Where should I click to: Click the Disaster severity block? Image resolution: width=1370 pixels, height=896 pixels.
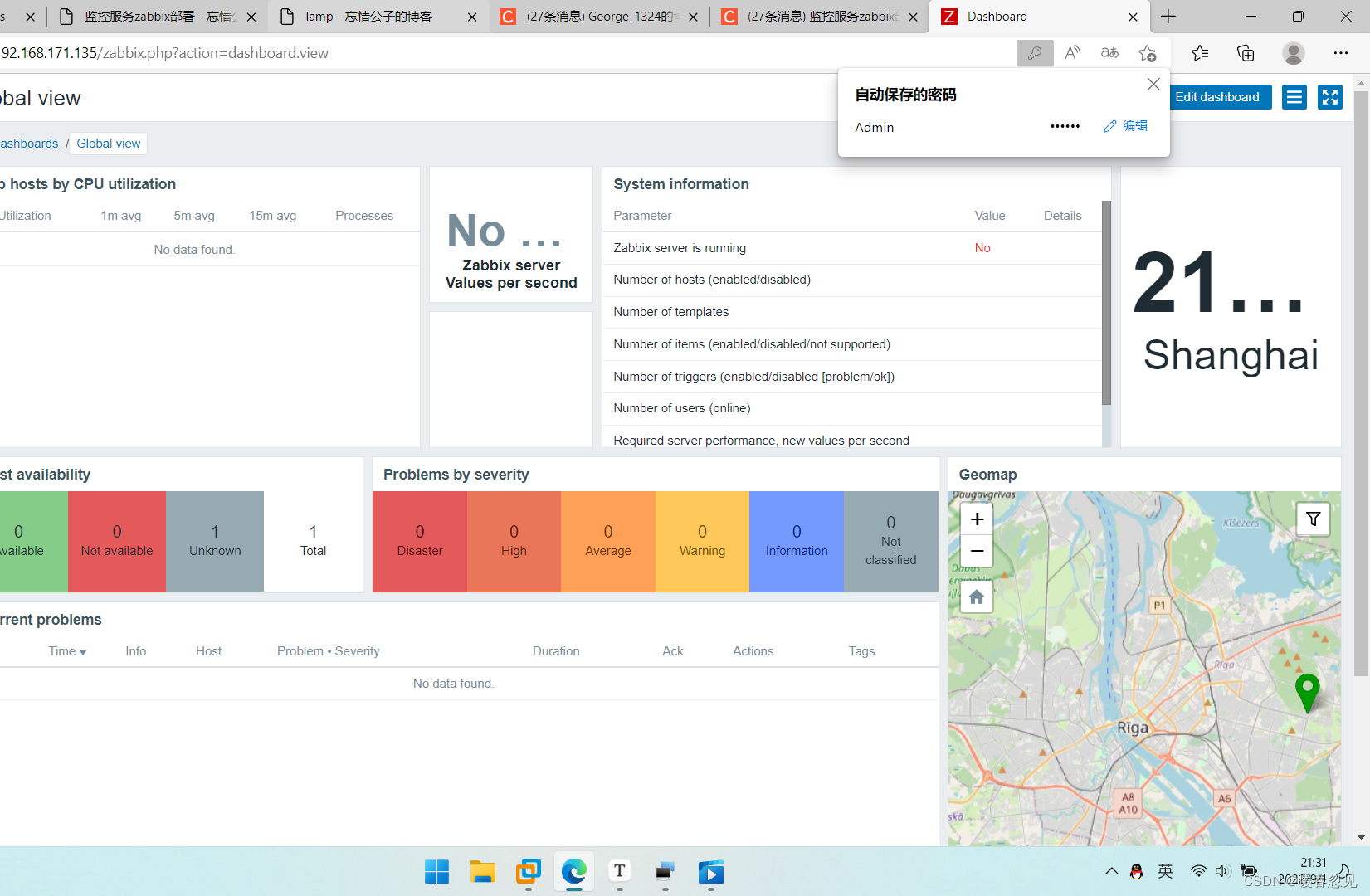pos(420,541)
